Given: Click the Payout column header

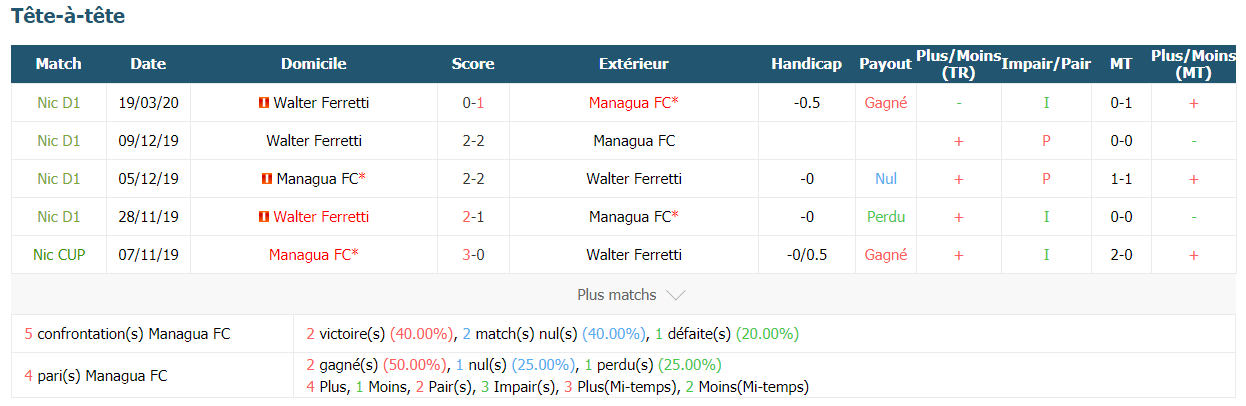Looking at the screenshot, I should coord(885,64).
